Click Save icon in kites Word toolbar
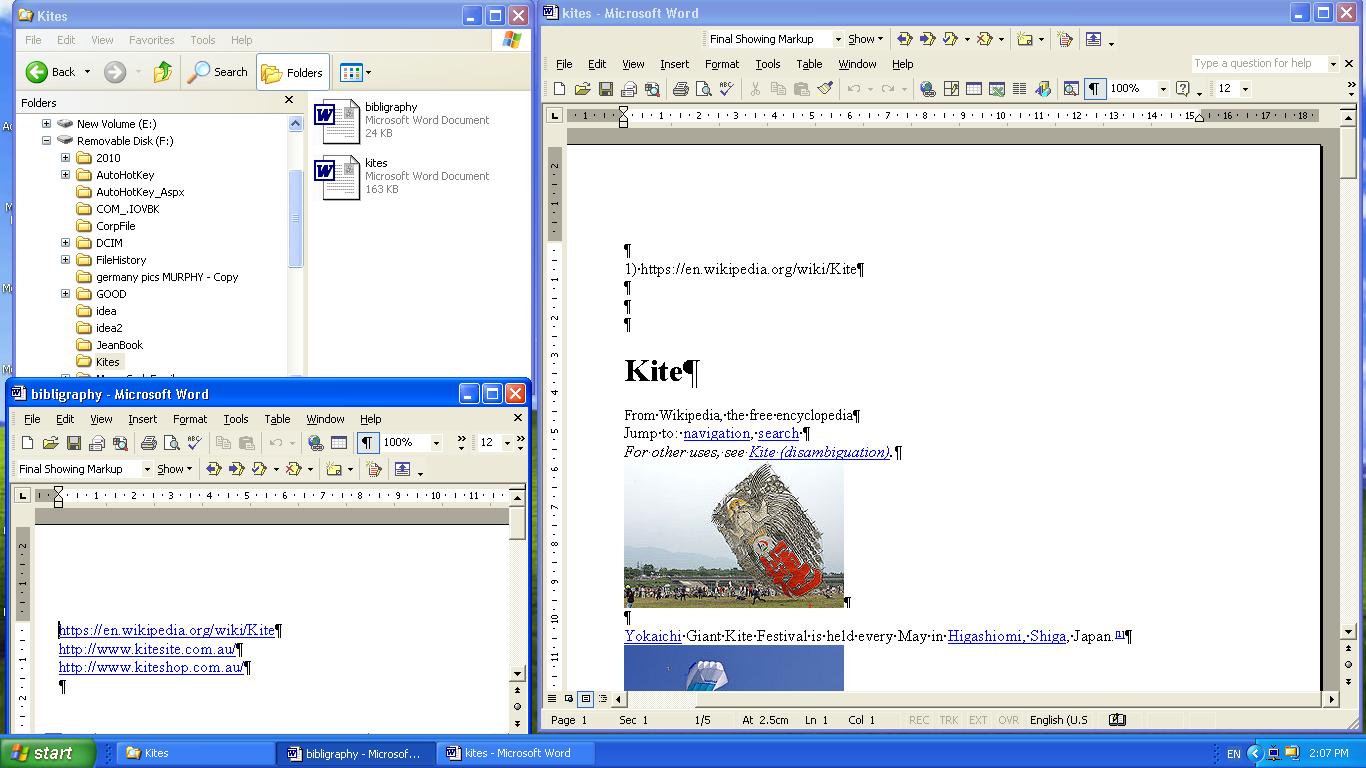 (606, 89)
